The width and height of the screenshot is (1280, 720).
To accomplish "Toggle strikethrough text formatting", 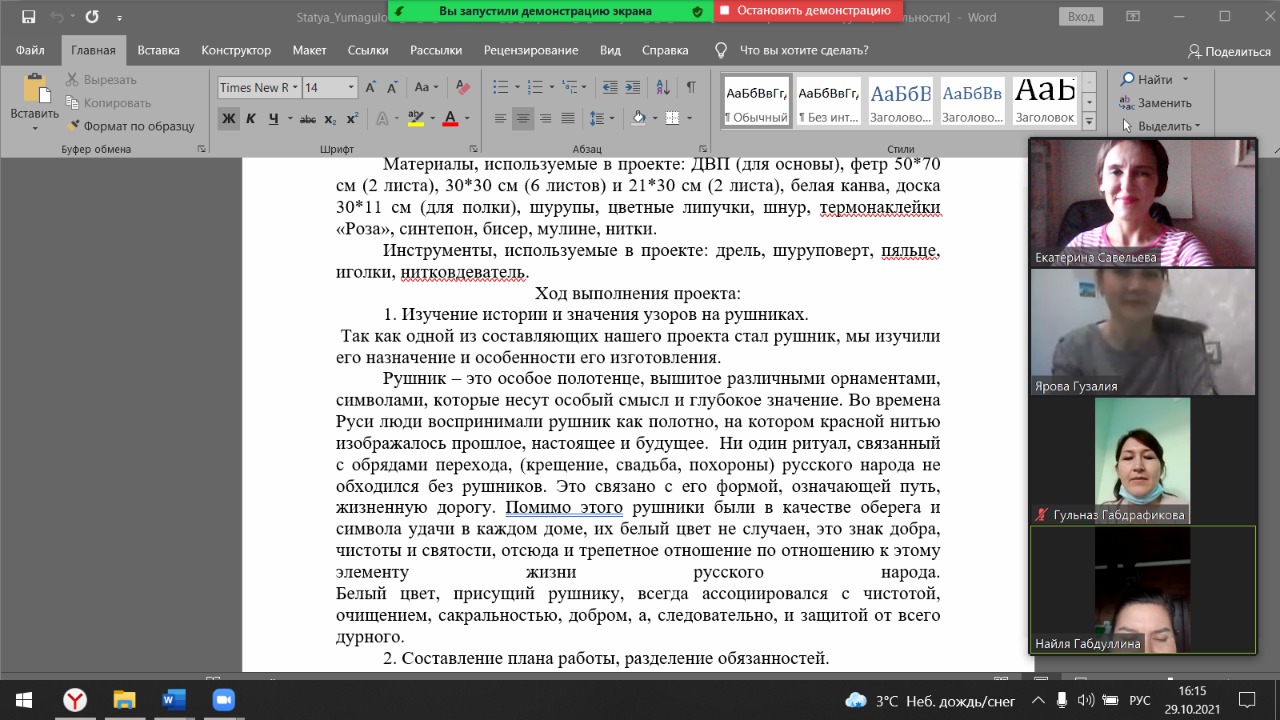I will 308,119.
